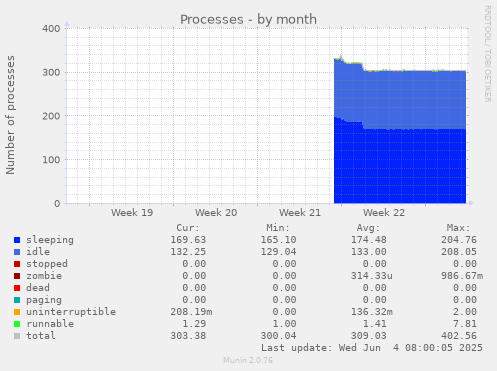
Task: Click the 'Number of processes' axis label
Action: [10, 115]
